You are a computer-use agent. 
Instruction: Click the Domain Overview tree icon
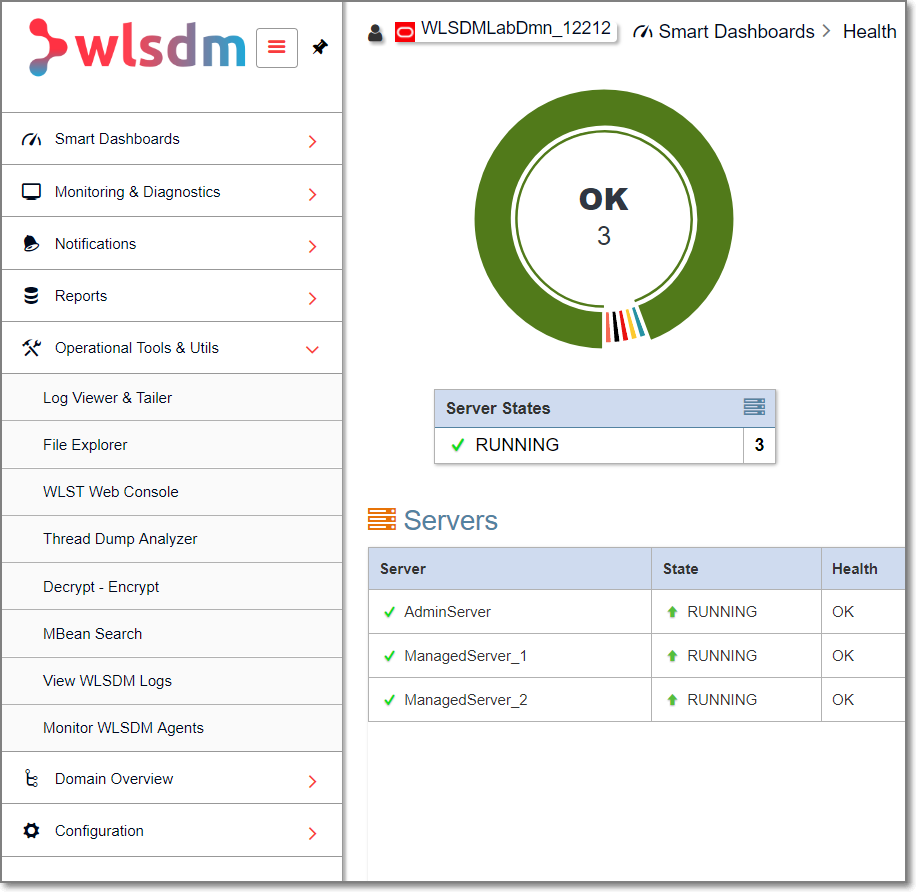[x=32, y=779]
